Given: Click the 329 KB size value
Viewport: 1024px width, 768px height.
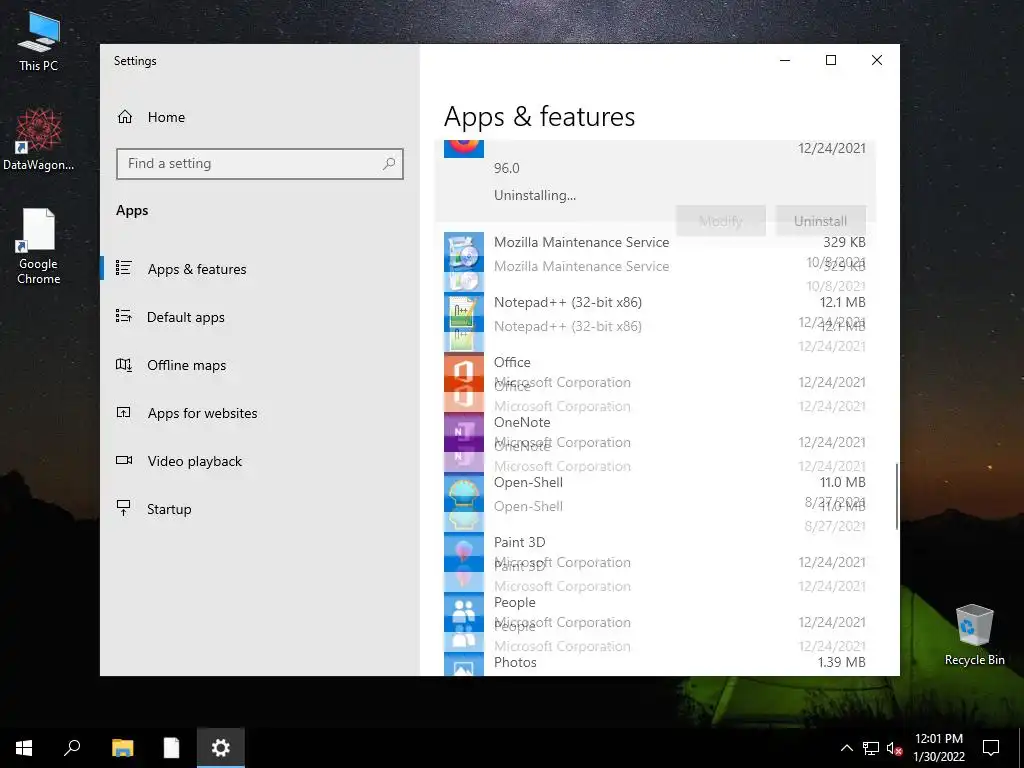Looking at the screenshot, I should (844, 242).
